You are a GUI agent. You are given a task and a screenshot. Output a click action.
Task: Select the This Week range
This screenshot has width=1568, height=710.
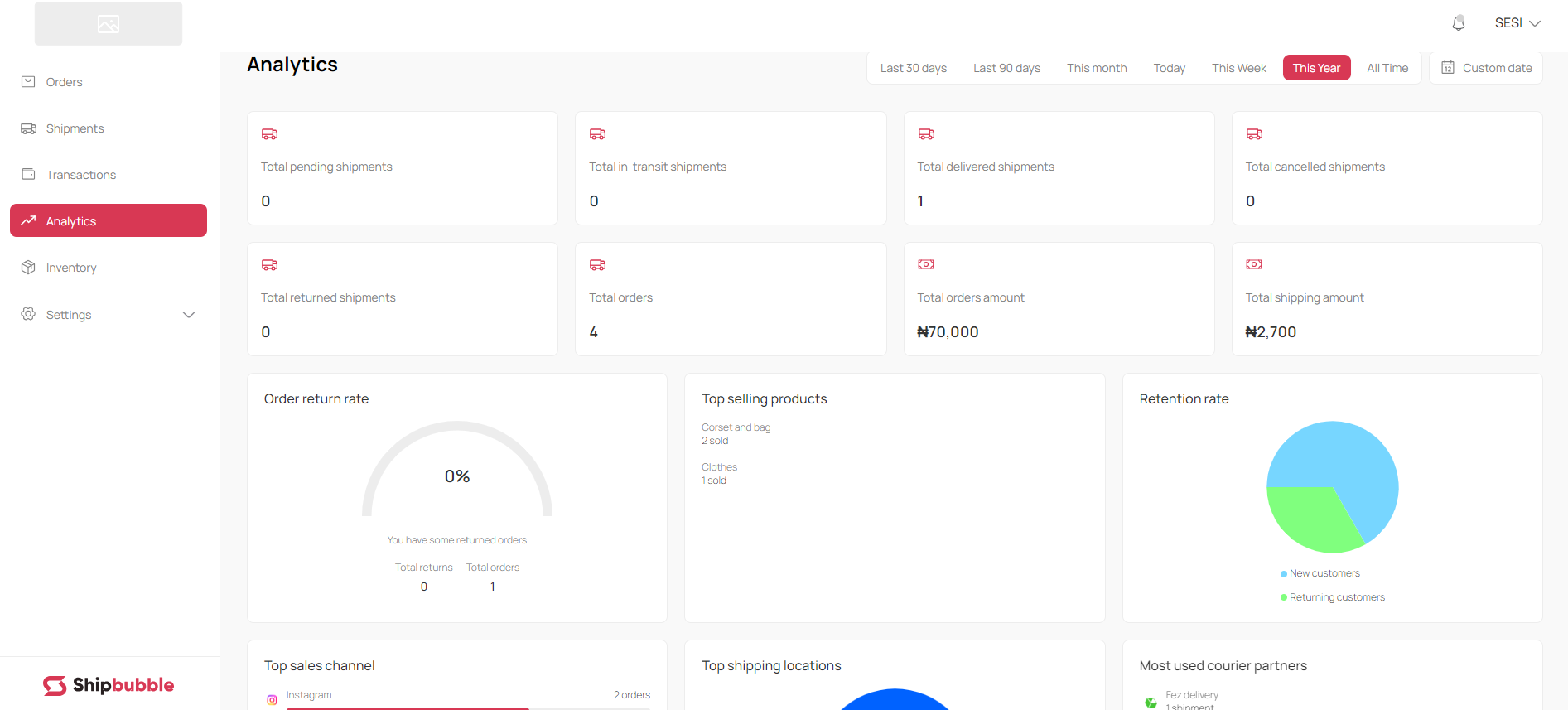[1239, 68]
